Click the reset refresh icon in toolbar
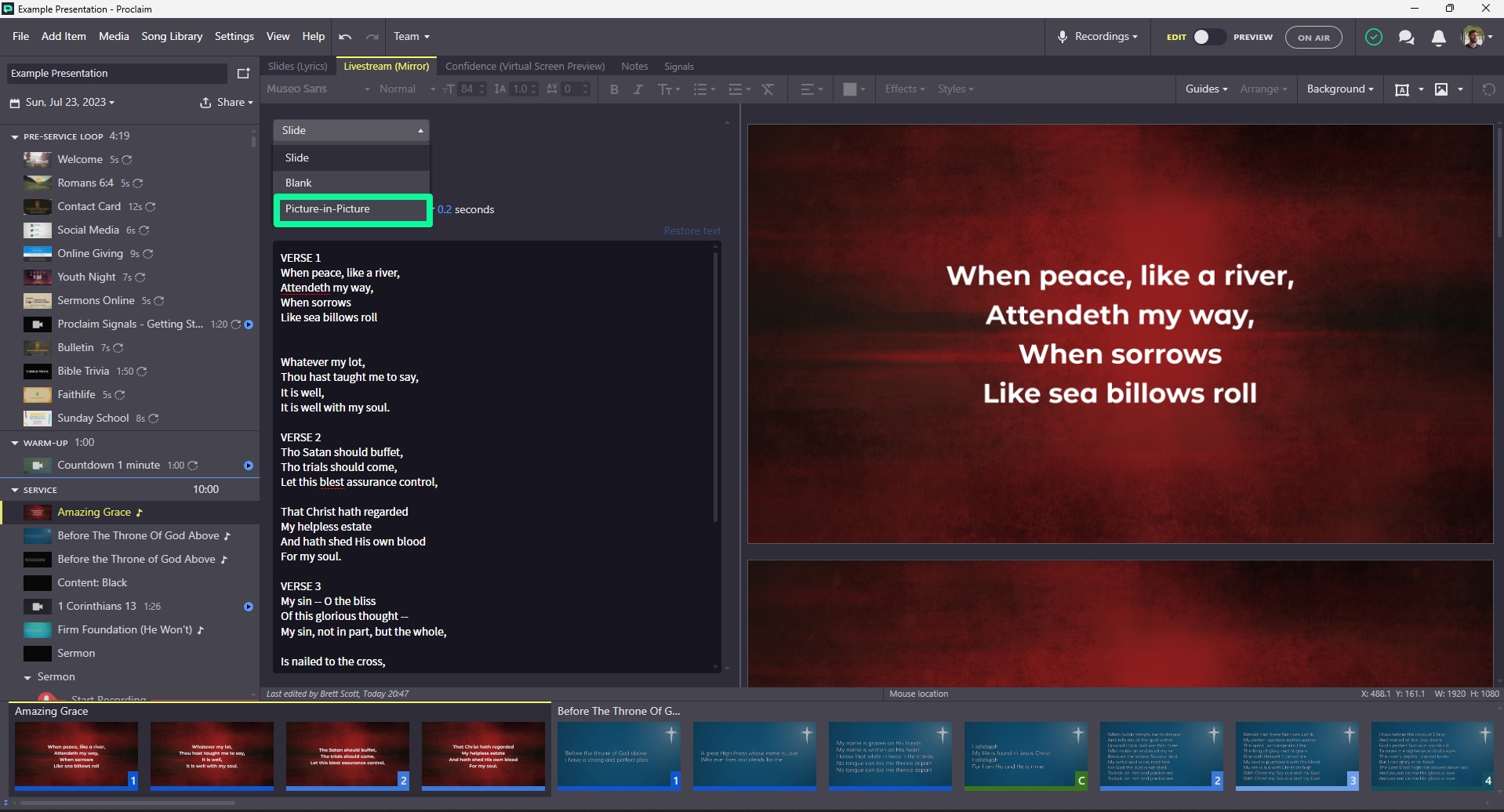Screen dimensions: 1504x812 coord(1488,89)
